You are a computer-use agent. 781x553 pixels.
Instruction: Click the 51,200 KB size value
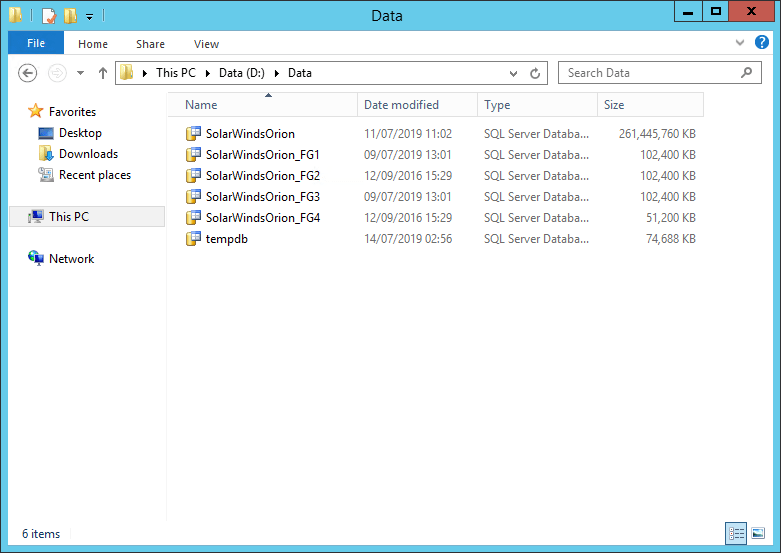click(x=670, y=218)
